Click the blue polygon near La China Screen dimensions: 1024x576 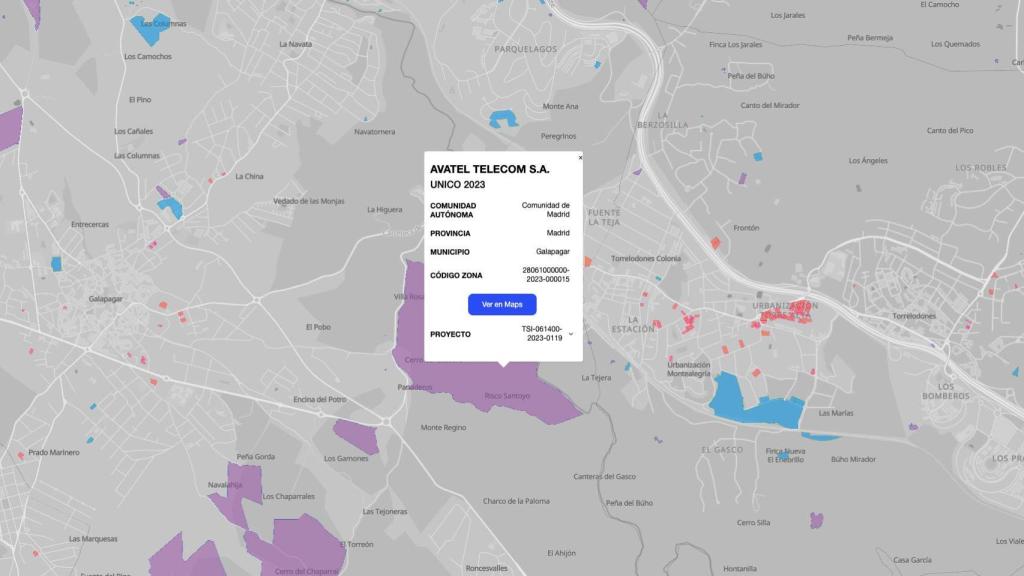click(169, 207)
